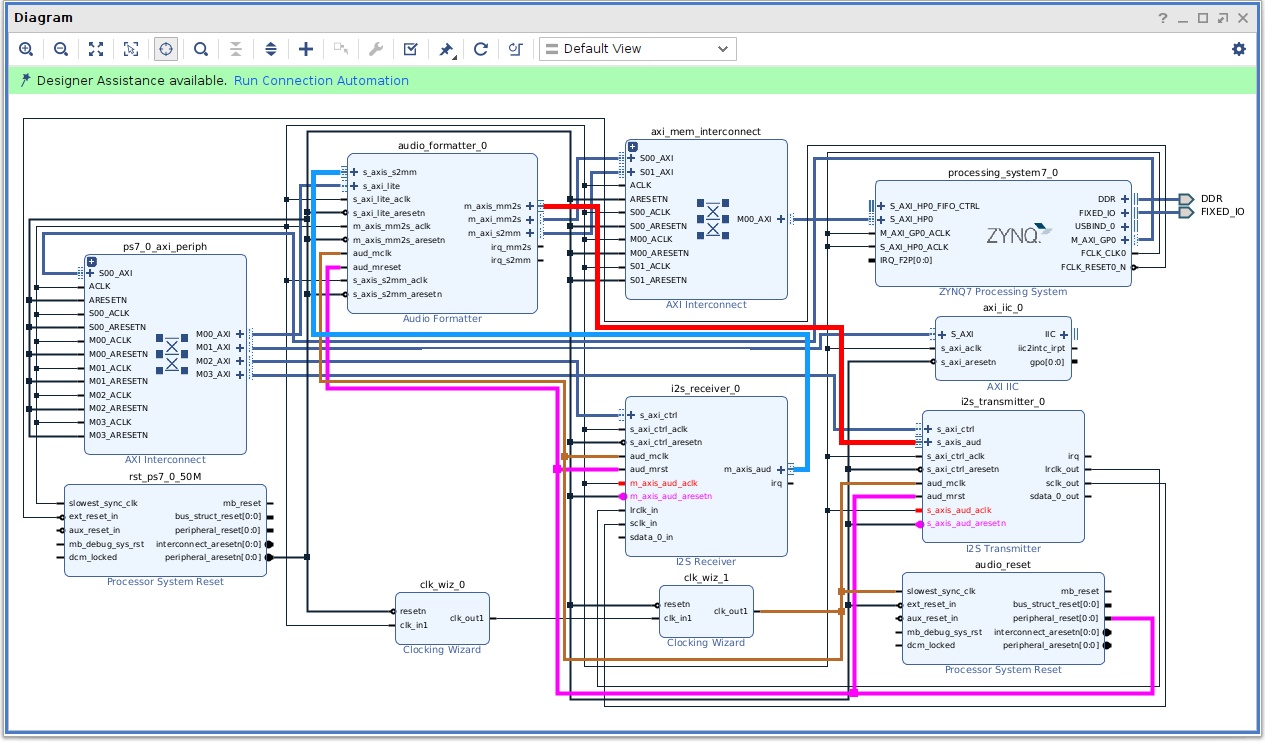Click the IRQ_F2P[0:0] pin label

click(907, 260)
